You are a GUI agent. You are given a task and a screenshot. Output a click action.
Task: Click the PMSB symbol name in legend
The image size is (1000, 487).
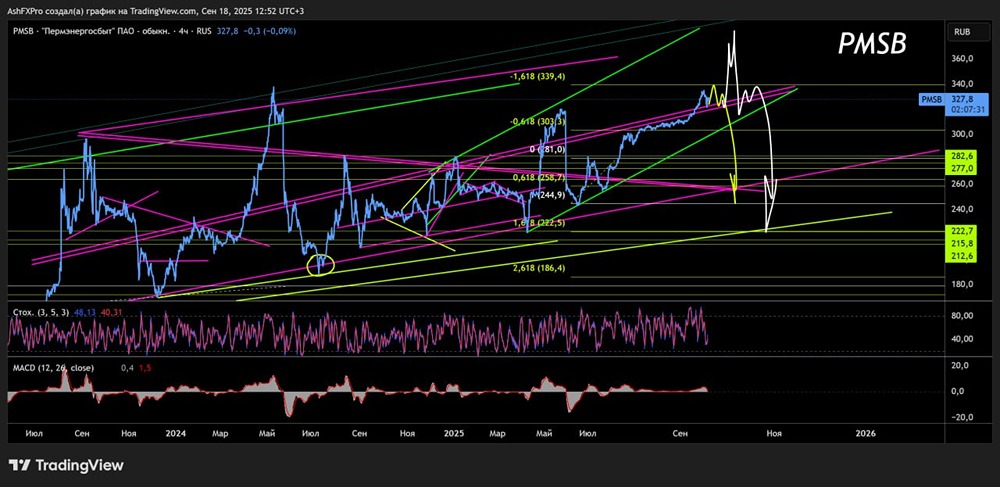pos(23,31)
